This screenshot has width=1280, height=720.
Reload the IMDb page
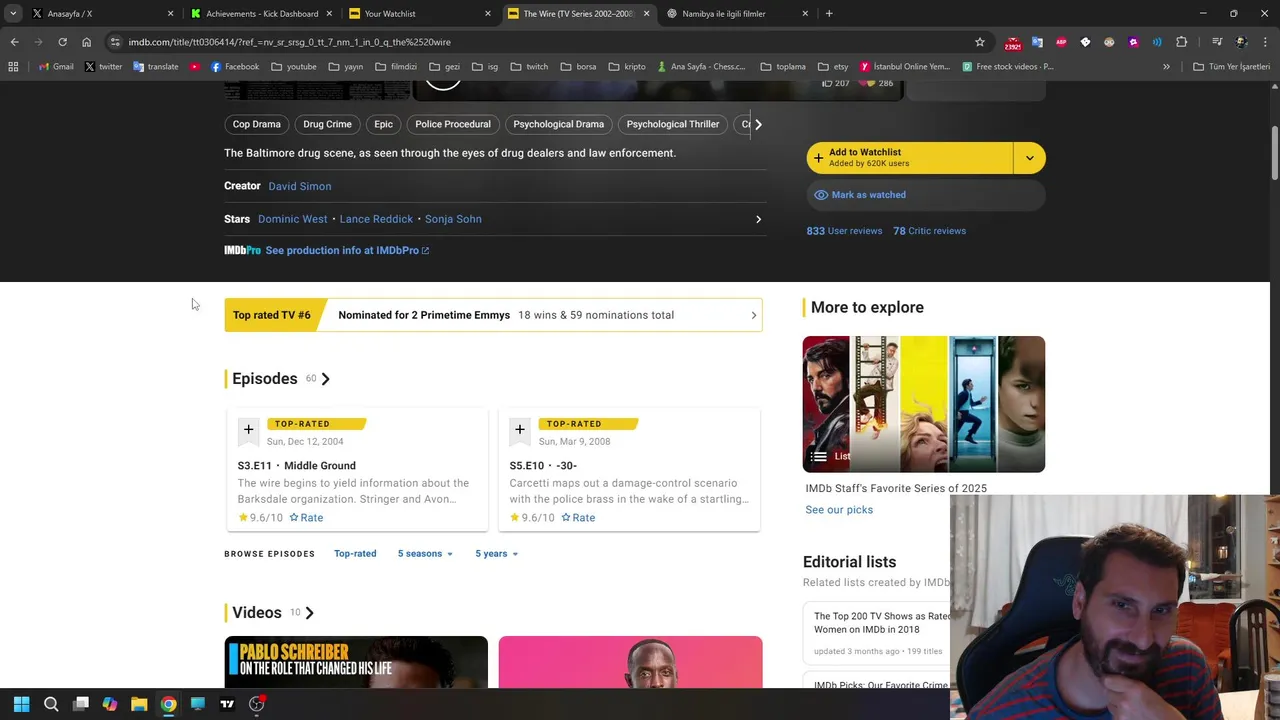pos(62,42)
